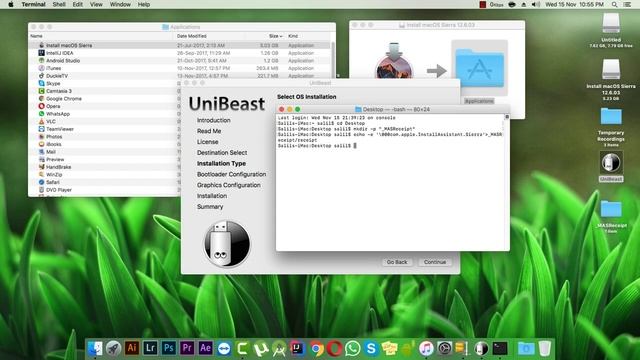Launch Launchpad rocket icon in dock

click(113, 348)
